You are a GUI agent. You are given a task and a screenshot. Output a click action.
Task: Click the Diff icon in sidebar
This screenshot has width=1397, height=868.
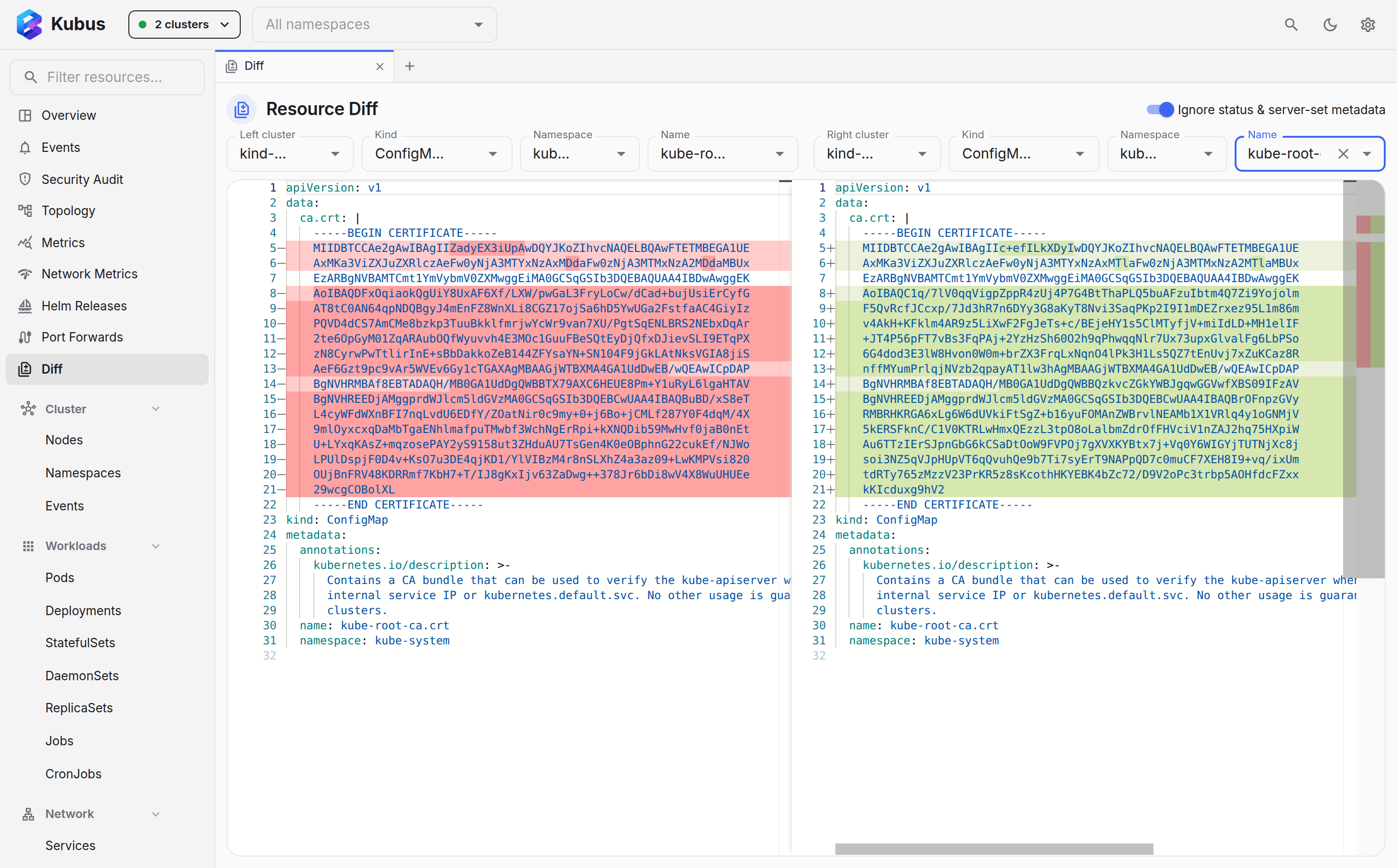(x=25, y=369)
